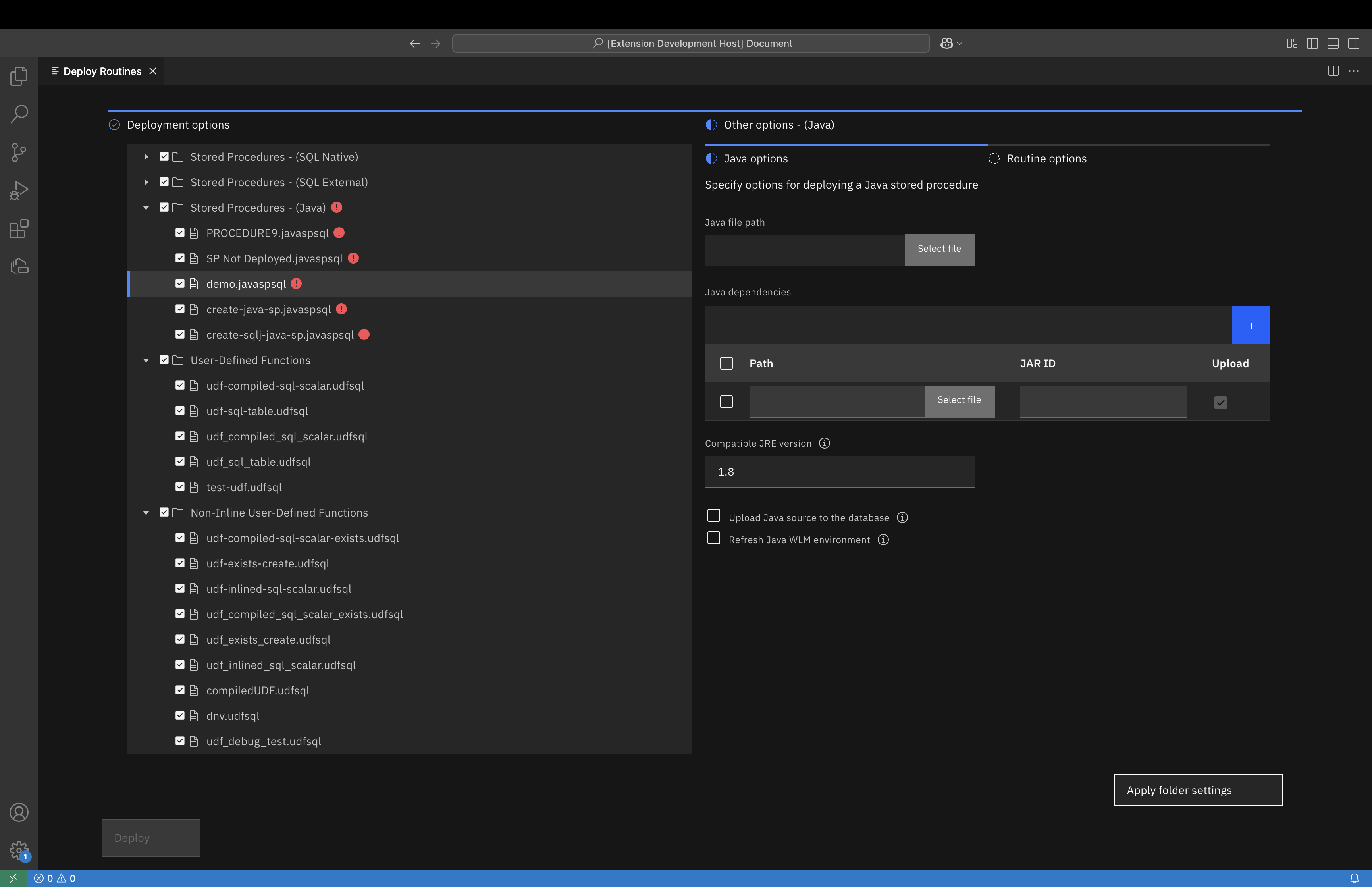Collapse the User-Defined Functions folder

tap(146, 360)
